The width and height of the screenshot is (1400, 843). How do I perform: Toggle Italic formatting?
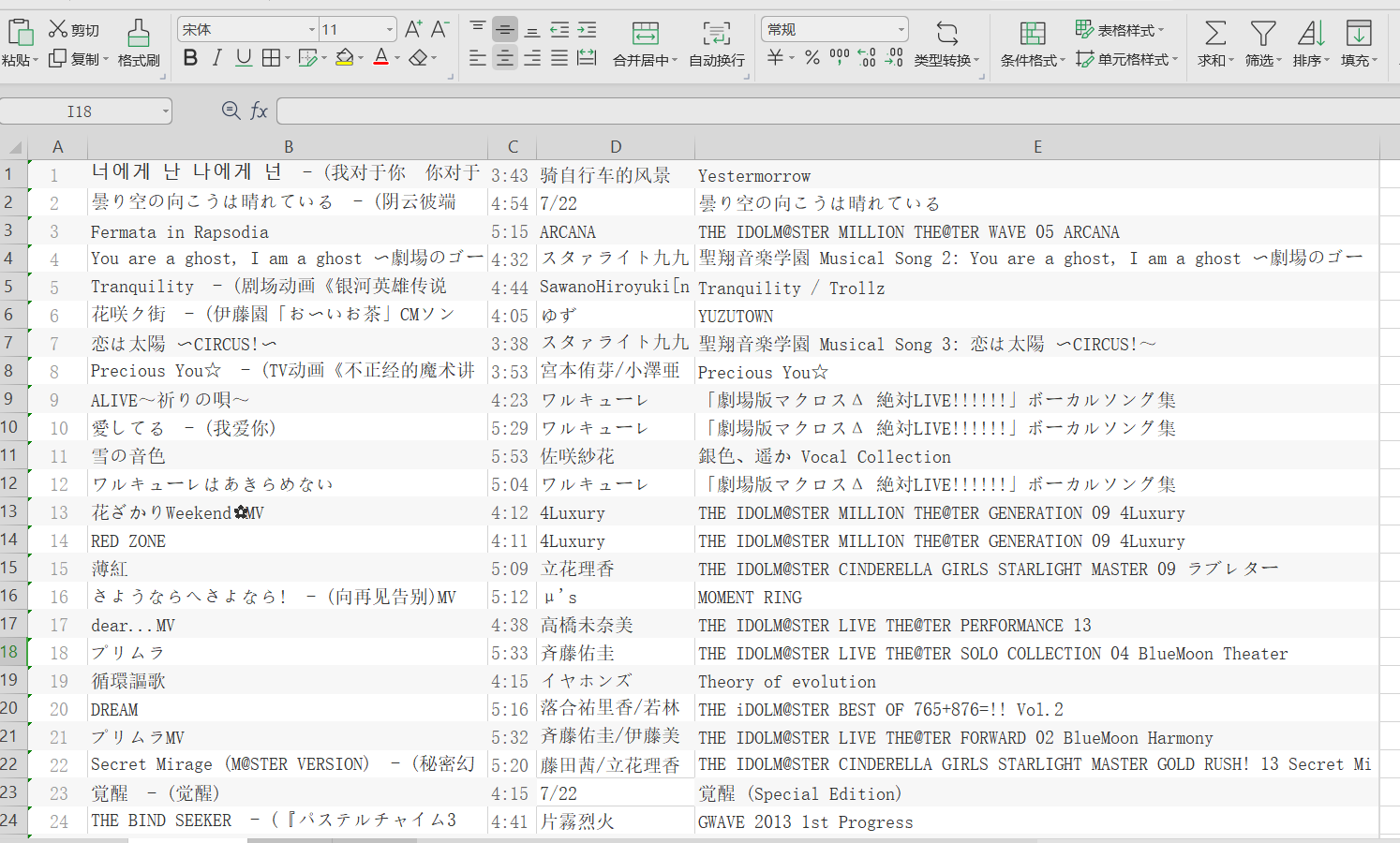point(216,58)
